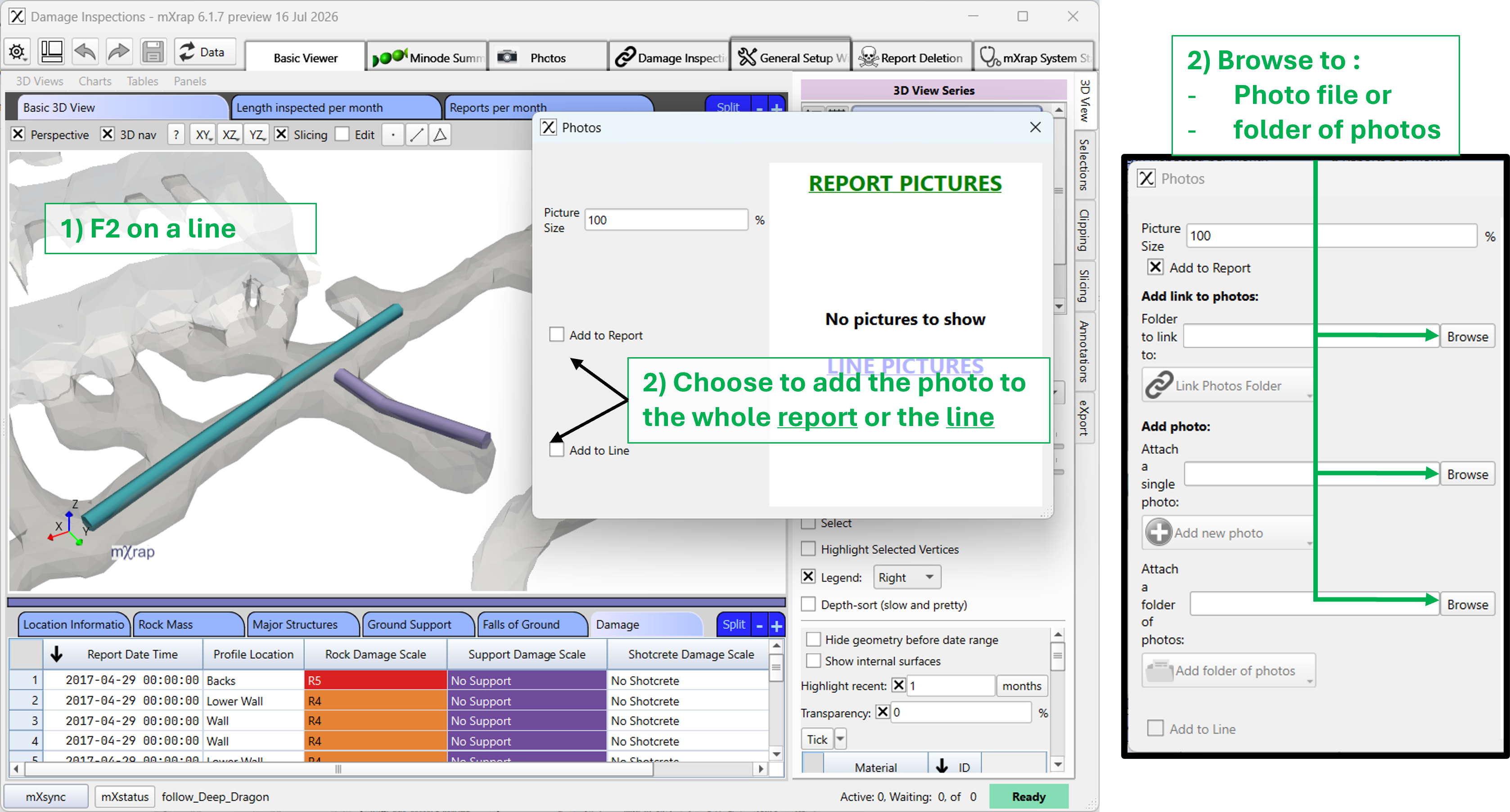This screenshot has width=1510, height=812.
Task: Toggle the Perspective checkbox
Action: click(x=18, y=134)
